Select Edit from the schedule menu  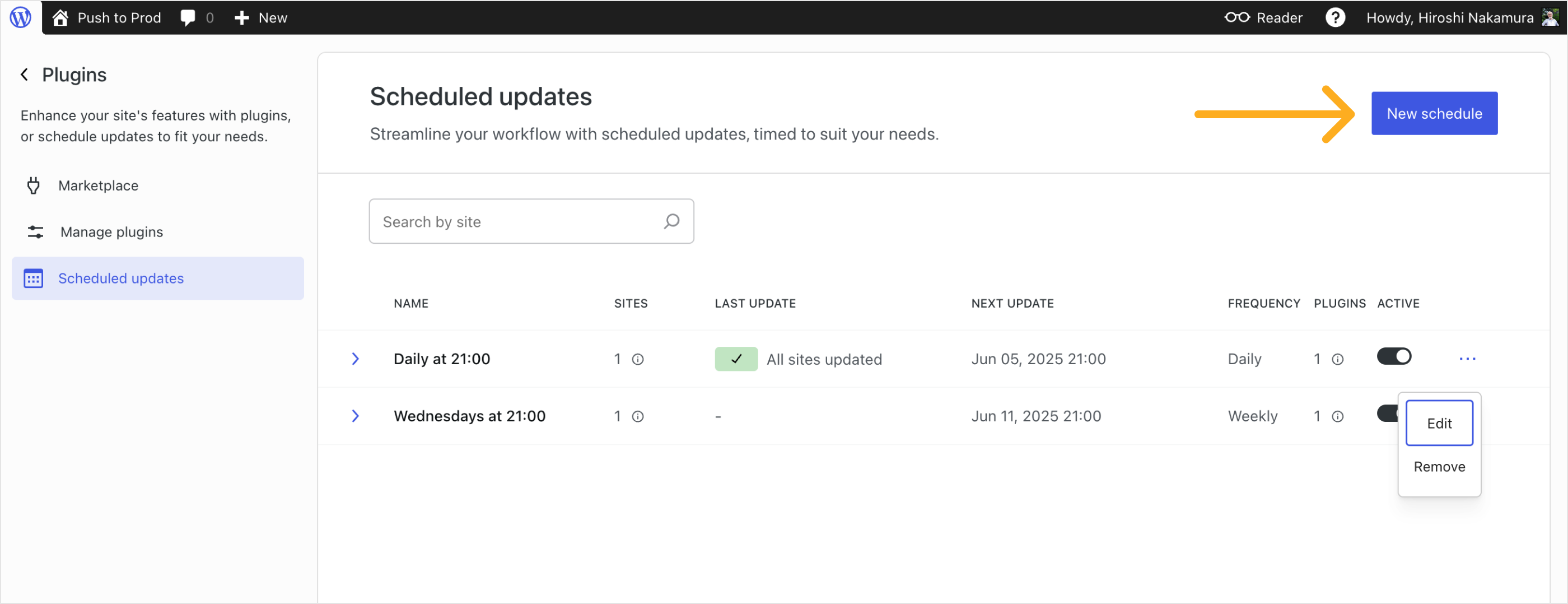1438,423
